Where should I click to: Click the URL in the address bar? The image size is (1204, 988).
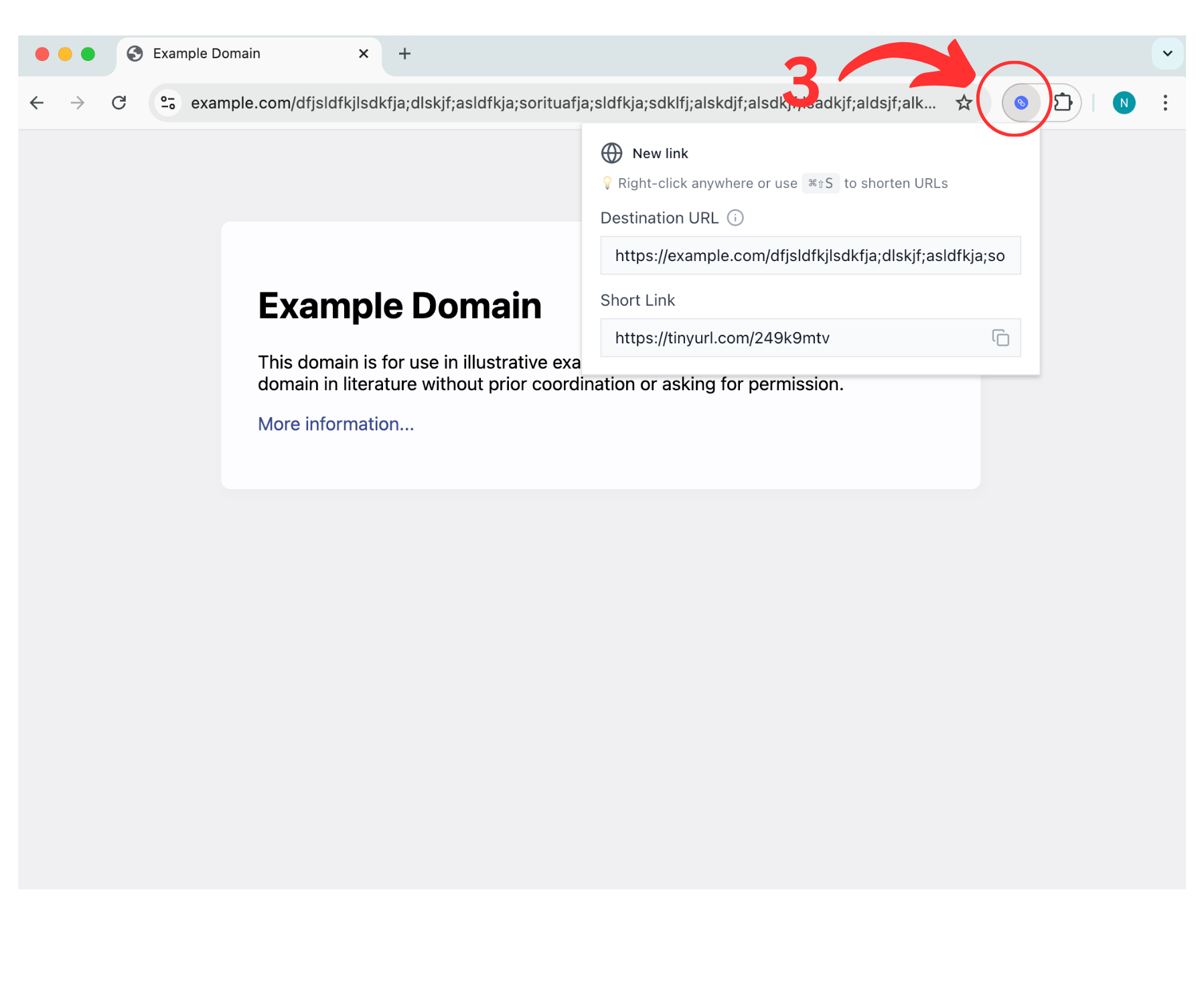(x=536, y=102)
